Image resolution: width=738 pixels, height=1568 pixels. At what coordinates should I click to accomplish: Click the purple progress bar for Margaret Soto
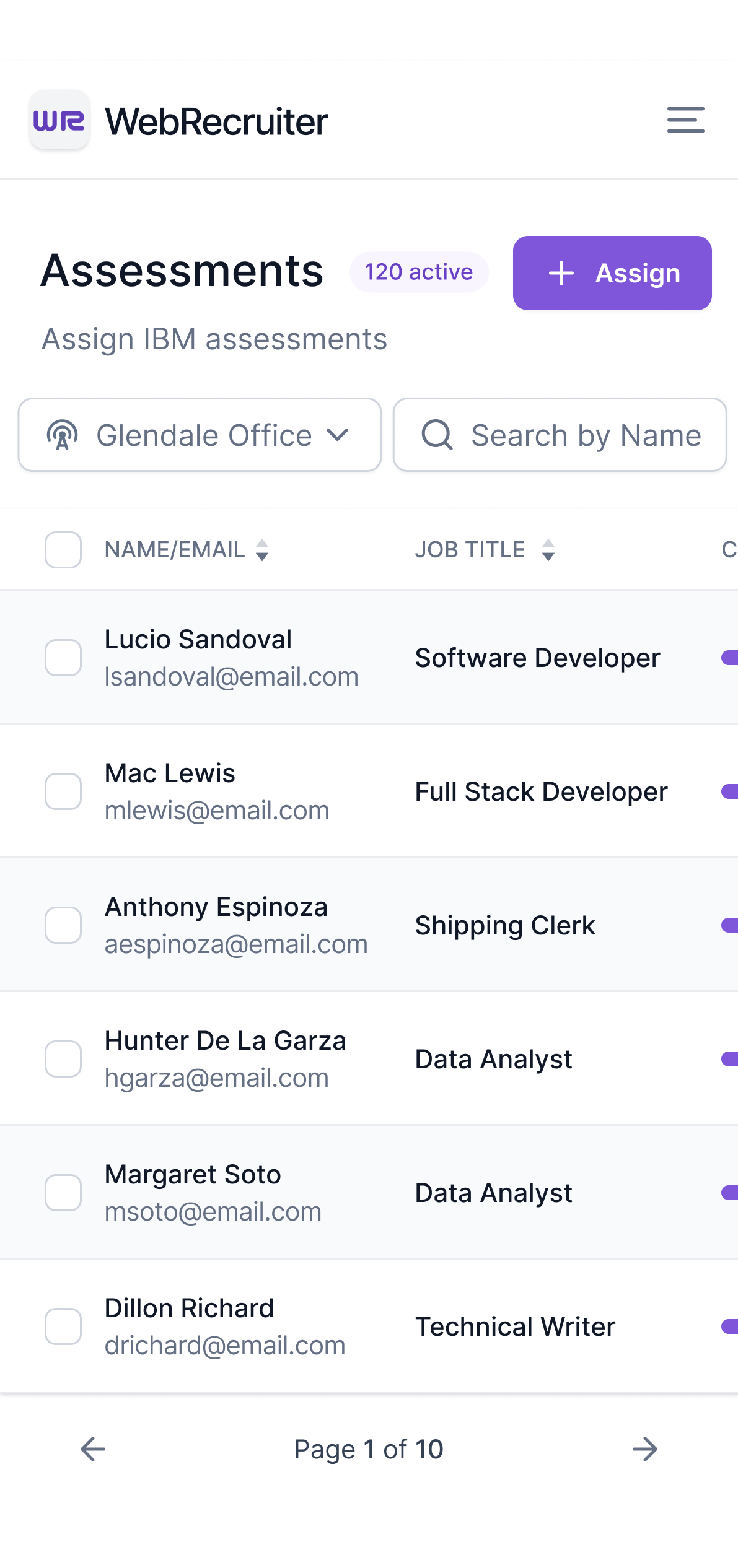click(730, 1193)
